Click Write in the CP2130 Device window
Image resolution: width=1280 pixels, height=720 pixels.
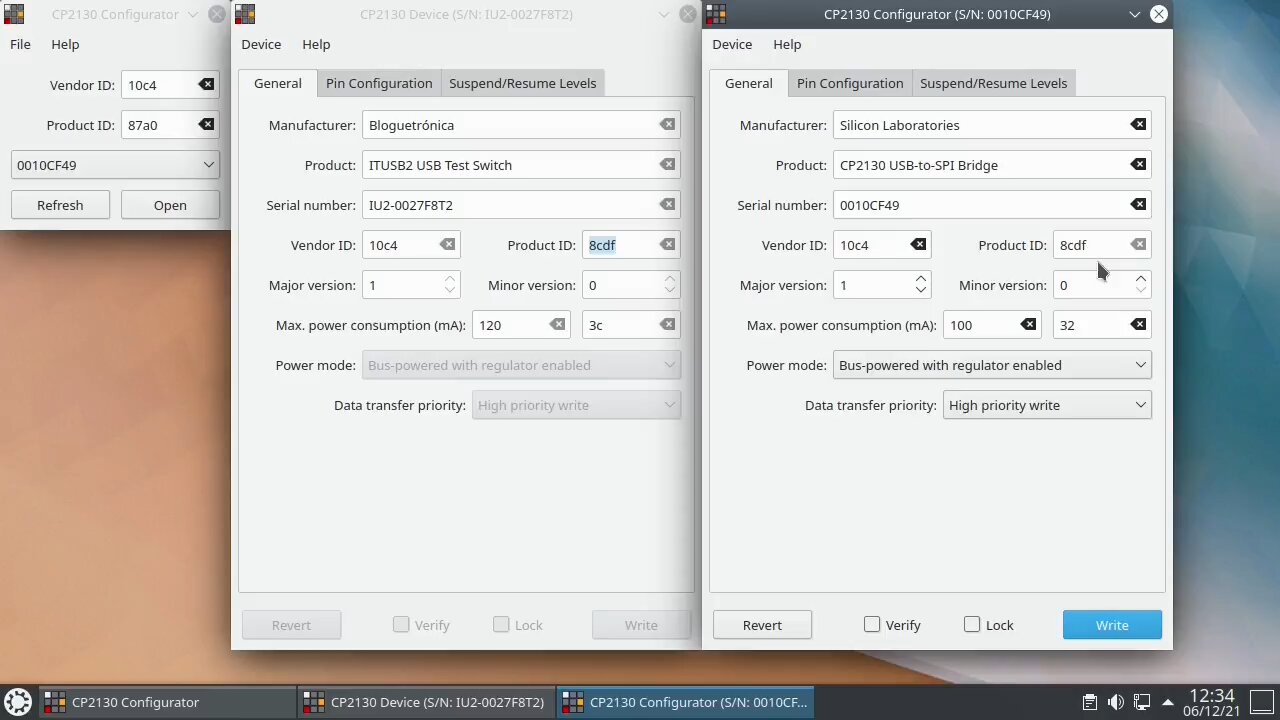pyautogui.click(x=641, y=625)
